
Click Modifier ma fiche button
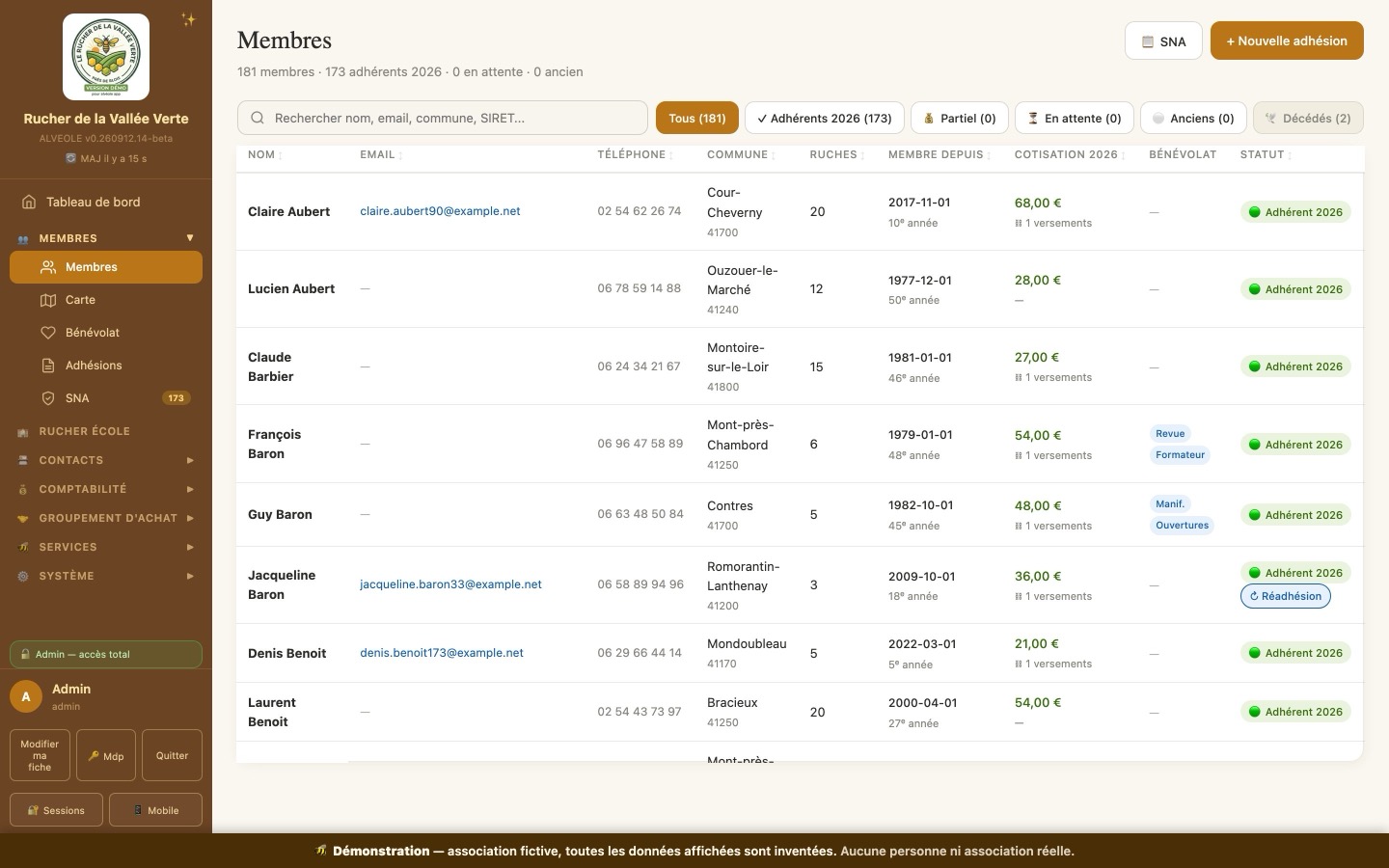click(40, 755)
